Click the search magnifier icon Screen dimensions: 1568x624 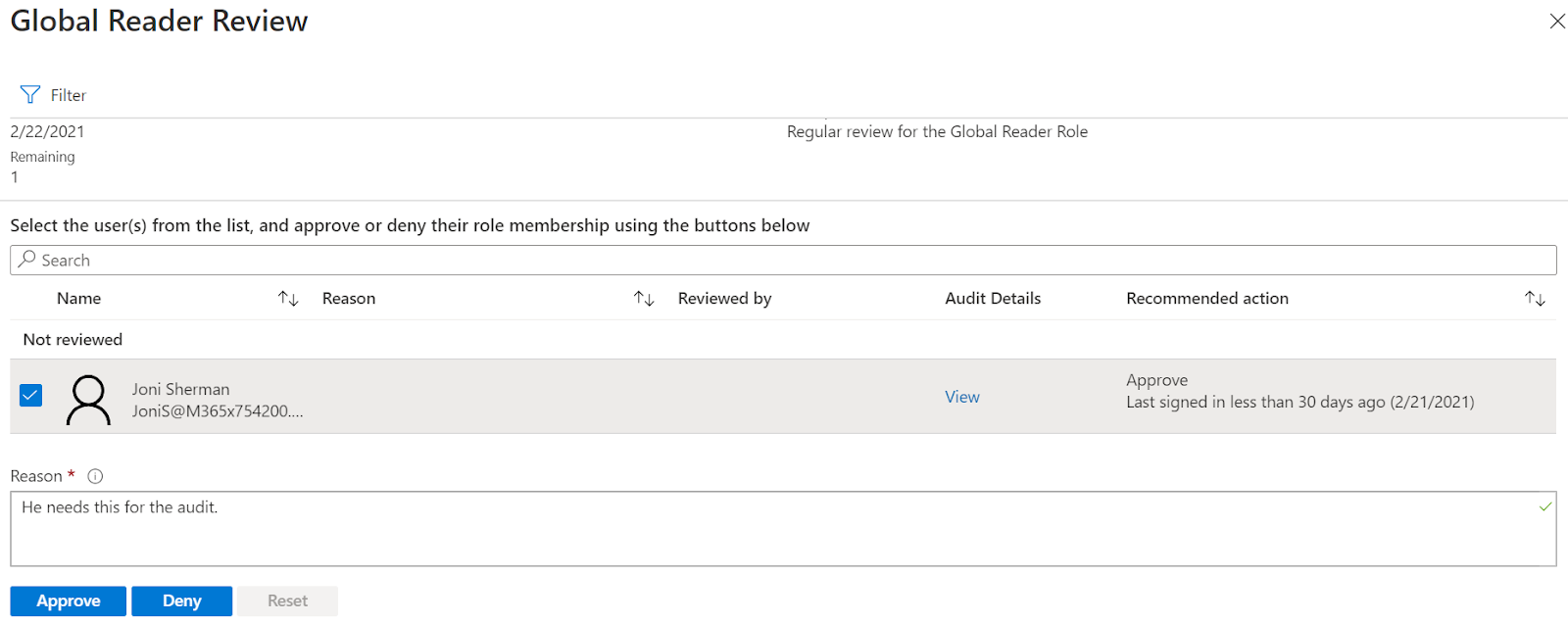[27, 260]
